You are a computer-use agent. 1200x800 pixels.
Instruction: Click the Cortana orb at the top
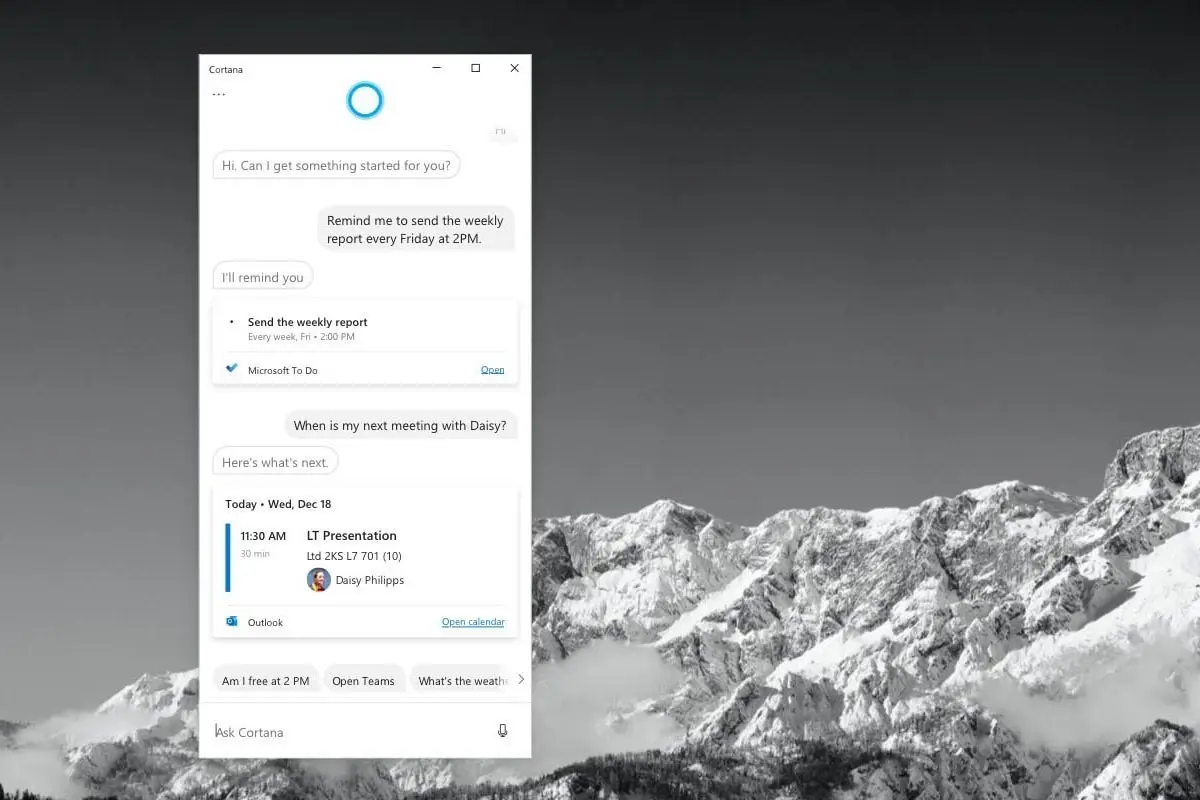coord(365,100)
